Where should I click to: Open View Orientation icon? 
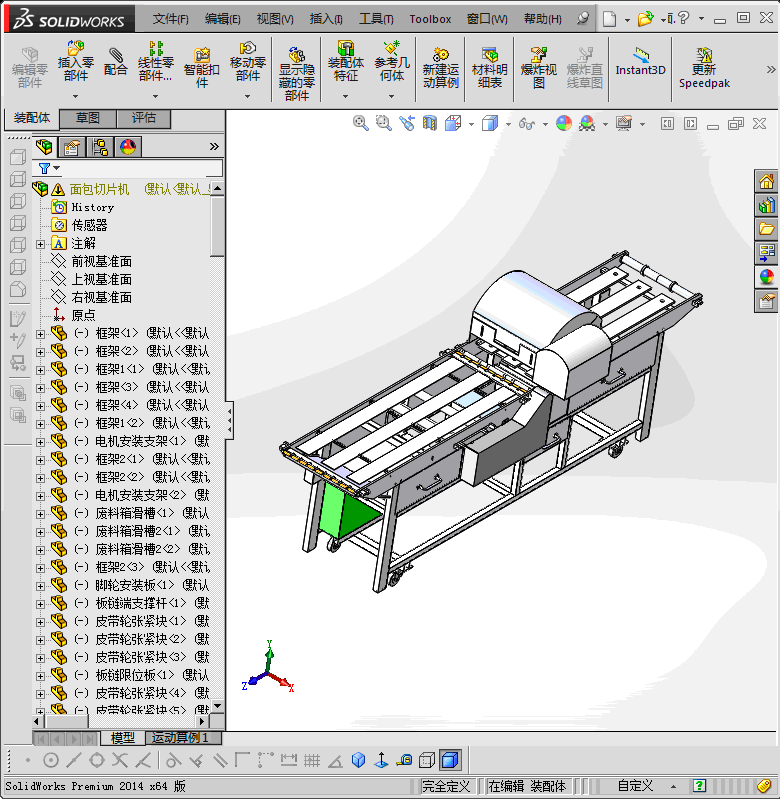tap(453, 123)
